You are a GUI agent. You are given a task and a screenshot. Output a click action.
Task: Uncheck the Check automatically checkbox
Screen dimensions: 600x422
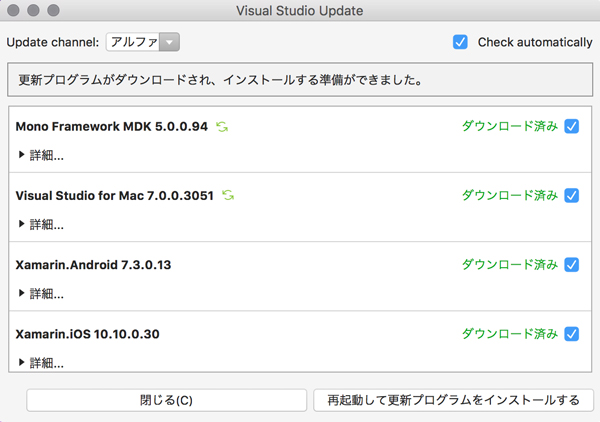[x=460, y=42]
